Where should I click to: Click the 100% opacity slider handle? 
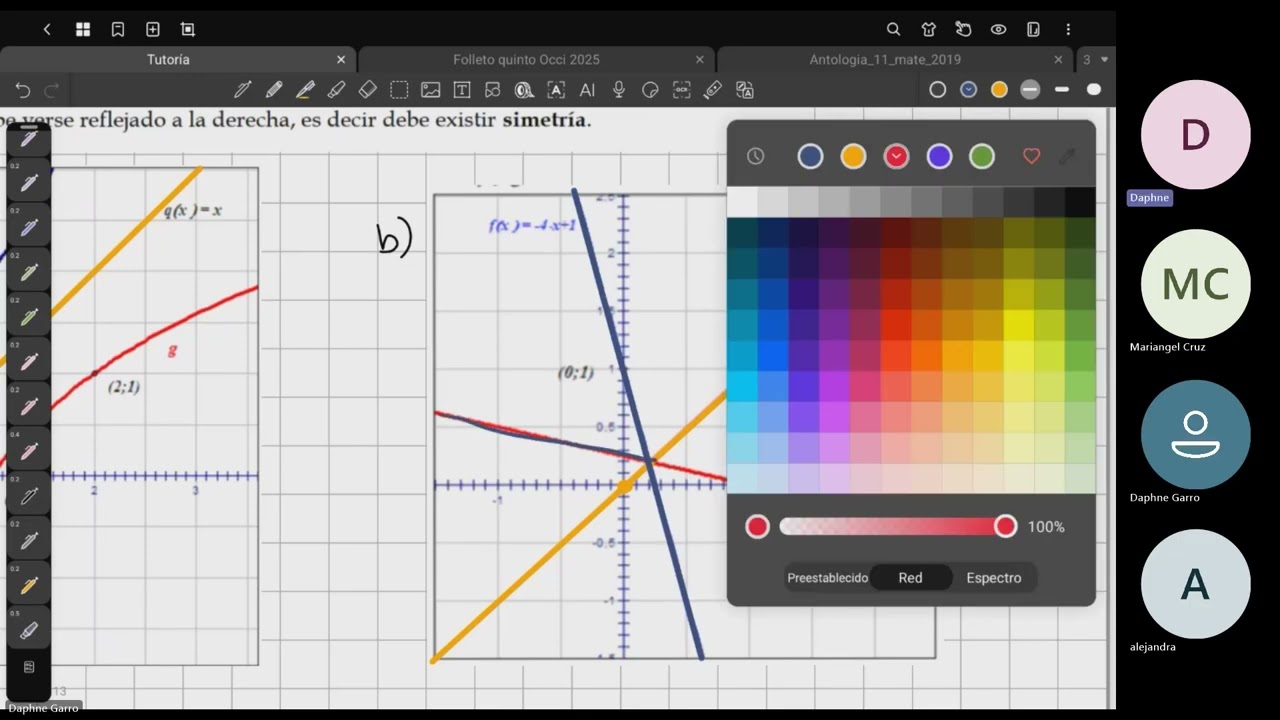[x=1005, y=527]
